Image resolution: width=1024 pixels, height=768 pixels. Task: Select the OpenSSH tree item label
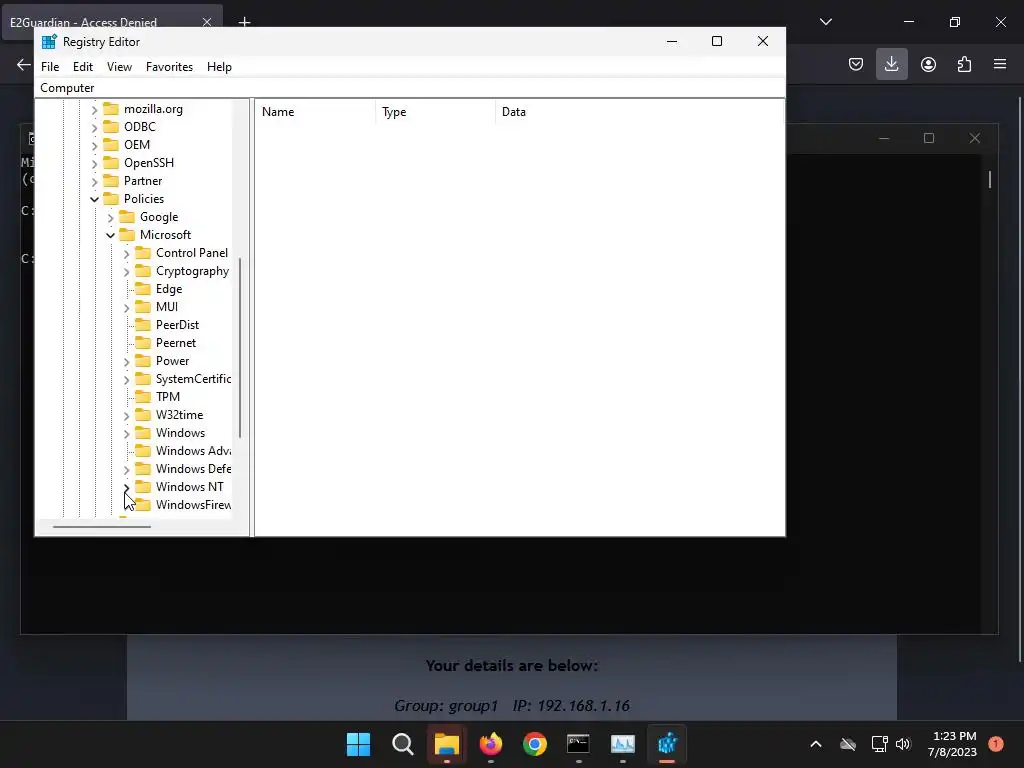[x=149, y=163]
